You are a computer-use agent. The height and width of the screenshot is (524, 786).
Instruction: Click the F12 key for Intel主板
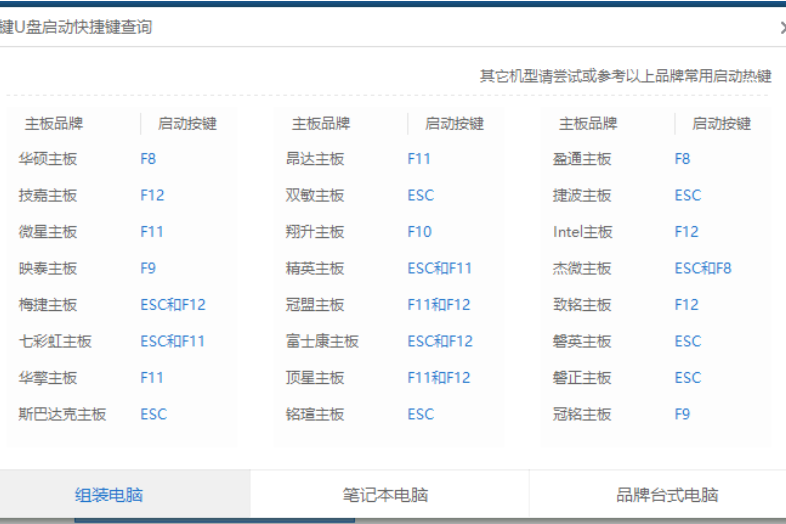point(687,232)
